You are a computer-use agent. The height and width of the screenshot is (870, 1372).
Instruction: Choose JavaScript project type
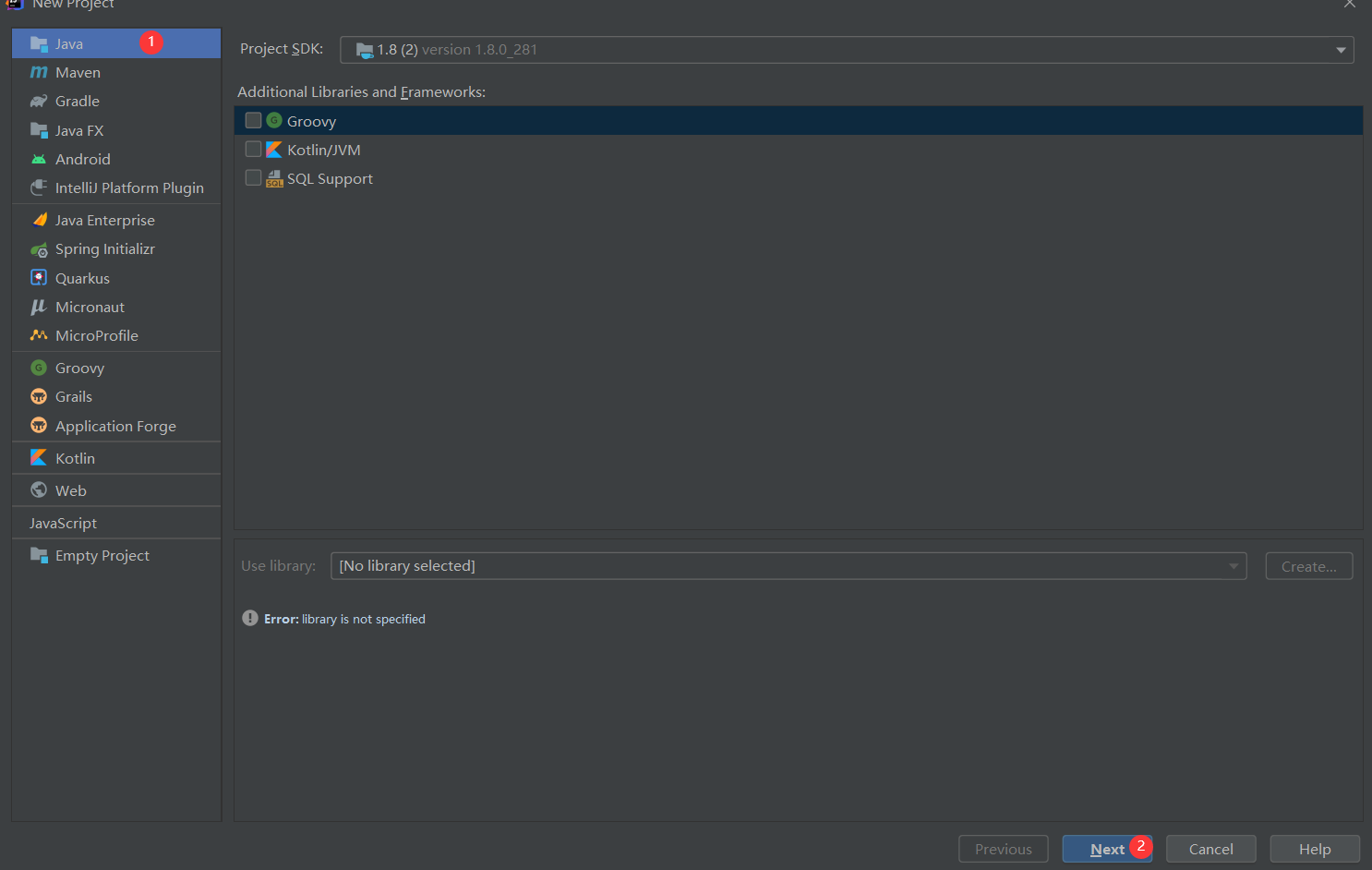tap(116, 523)
